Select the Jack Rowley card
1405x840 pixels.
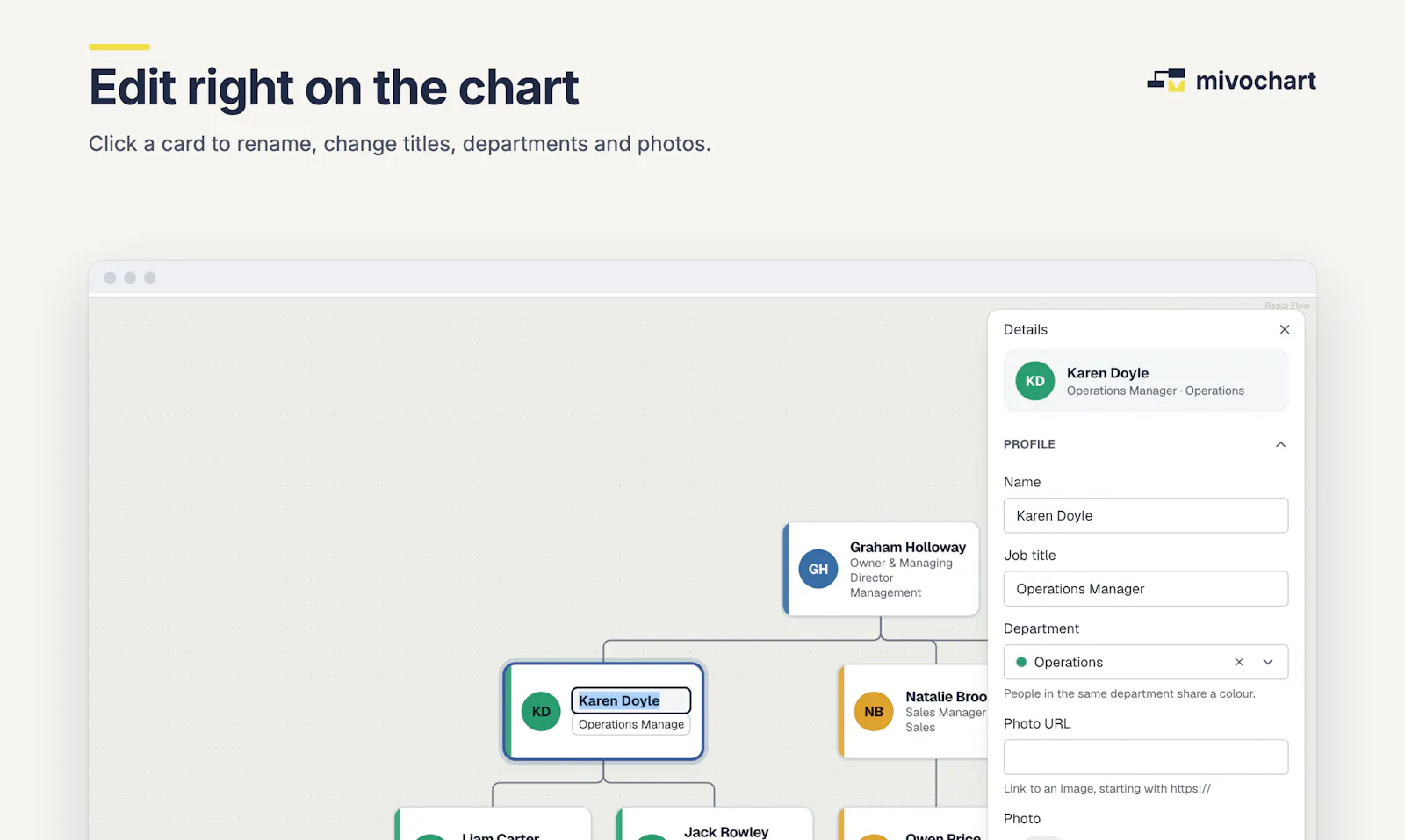[715, 824]
